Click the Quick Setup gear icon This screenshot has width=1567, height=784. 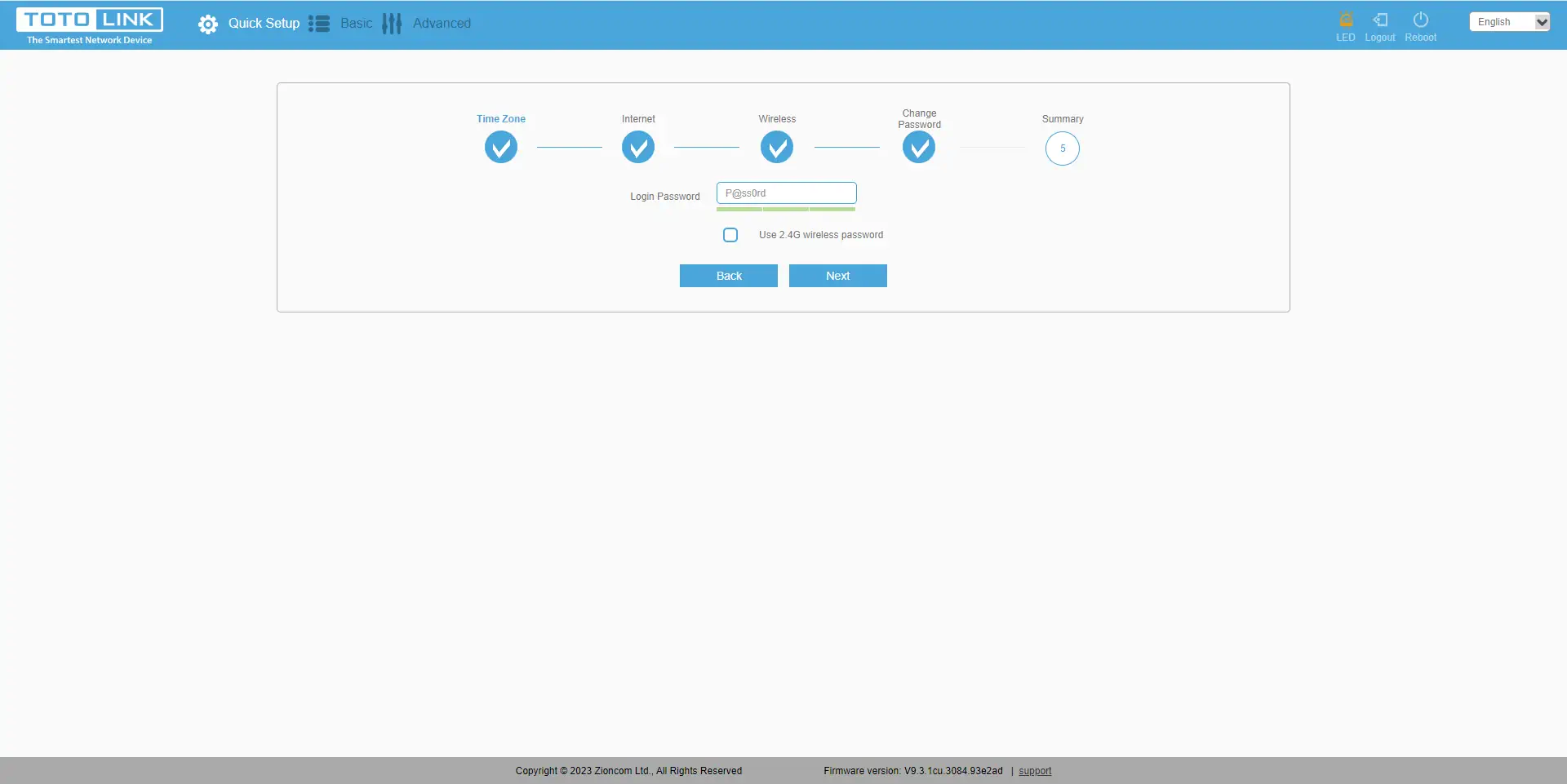click(x=208, y=24)
